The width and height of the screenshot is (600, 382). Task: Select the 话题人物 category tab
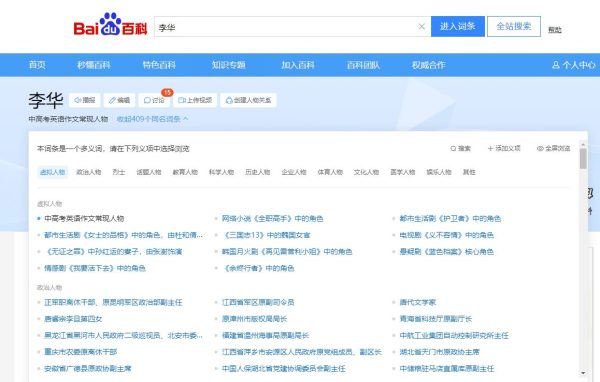(149, 172)
